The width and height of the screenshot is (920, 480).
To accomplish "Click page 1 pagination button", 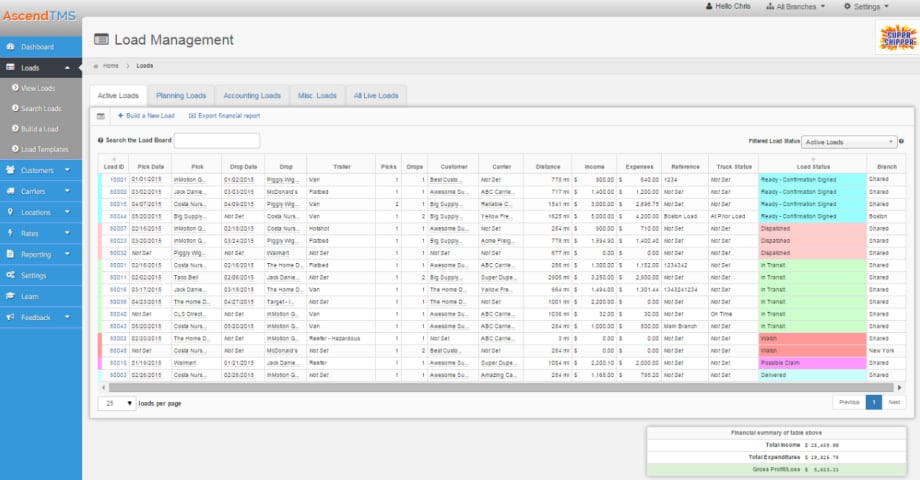I will pyautogui.click(x=874, y=403).
